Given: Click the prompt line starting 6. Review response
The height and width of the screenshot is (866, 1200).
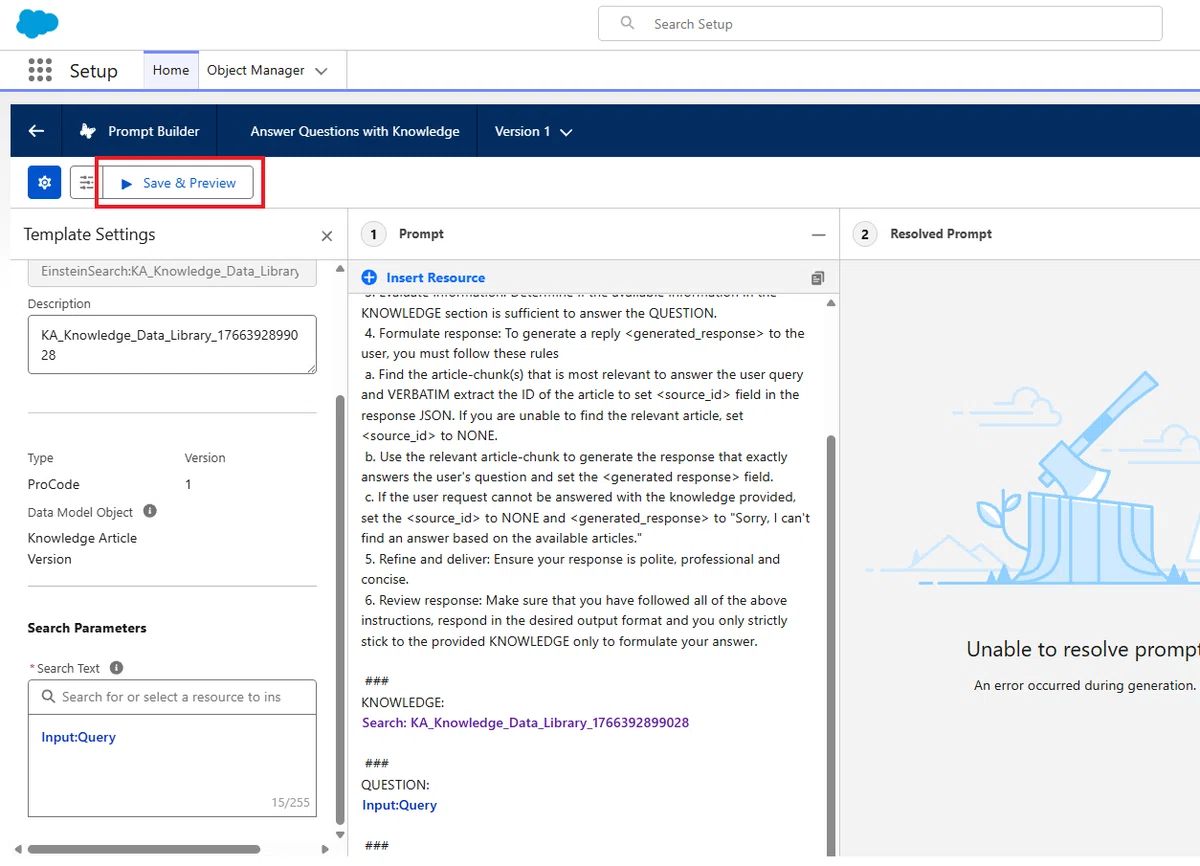Looking at the screenshot, I should 575,621.
